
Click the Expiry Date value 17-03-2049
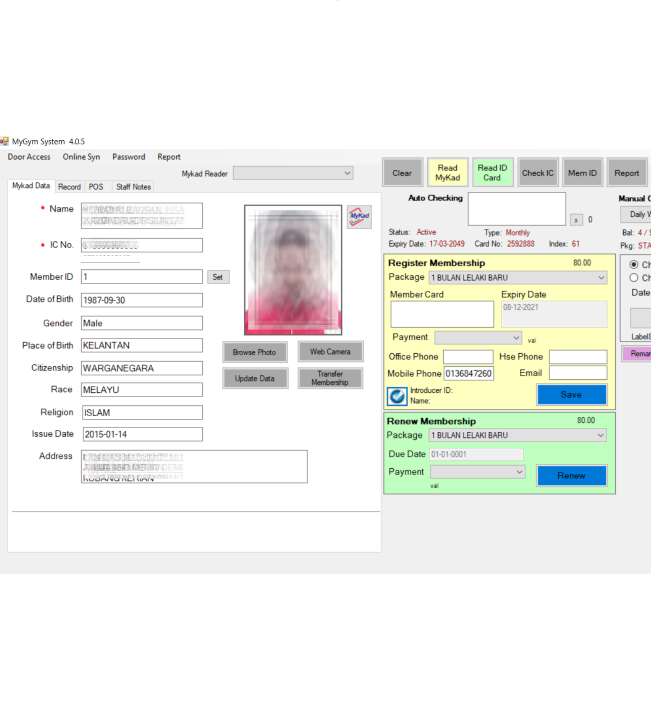coord(447,244)
